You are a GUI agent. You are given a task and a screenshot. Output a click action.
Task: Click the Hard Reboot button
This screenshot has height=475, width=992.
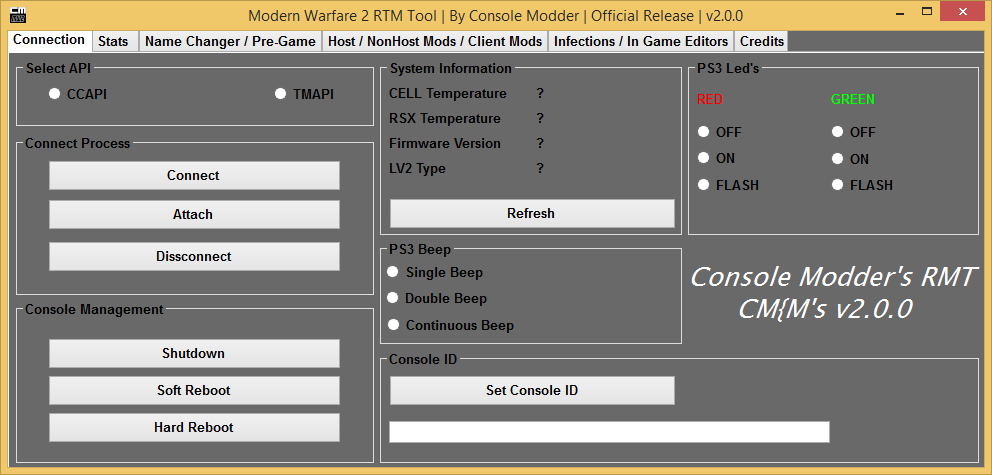(x=194, y=427)
